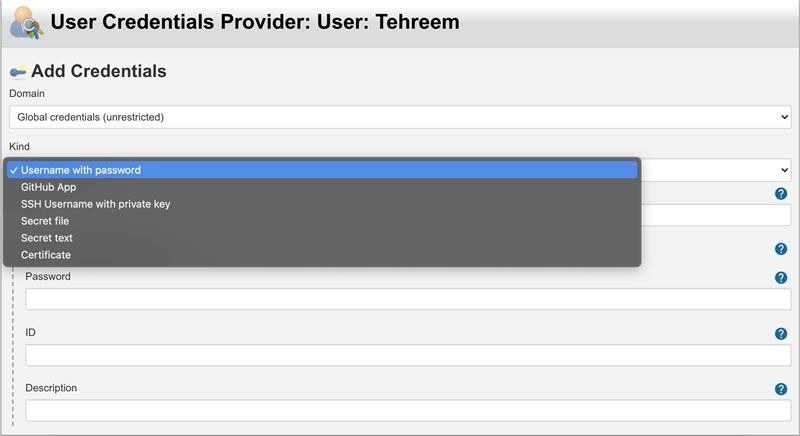
Task: Pick Secret file credential kind
Action: coord(45,221)
